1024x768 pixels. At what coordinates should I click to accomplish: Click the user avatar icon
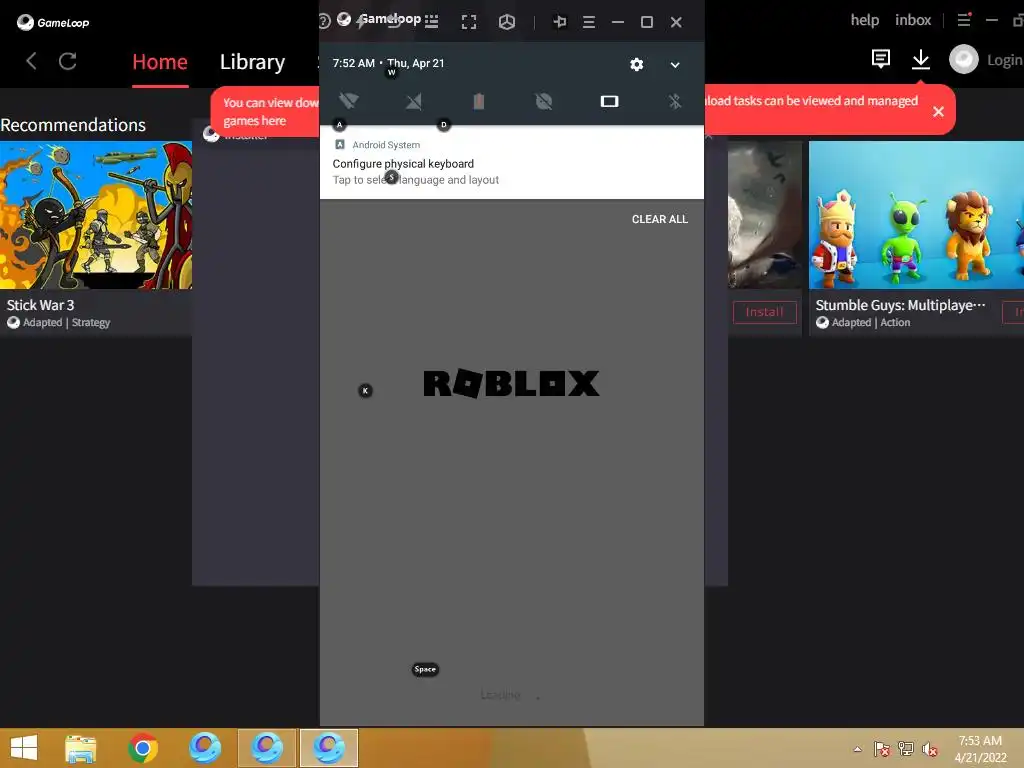click(x=963, y=59)
